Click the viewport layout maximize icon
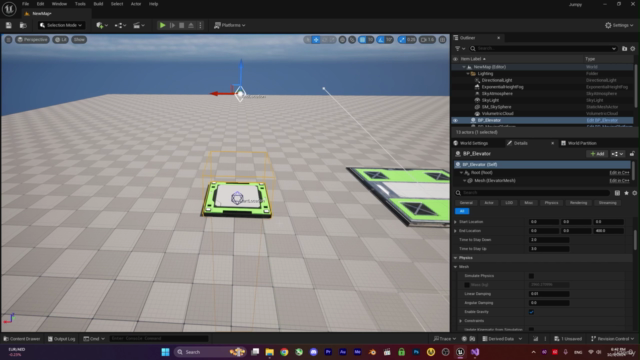The width and height of the screenshot is (640, 360). point(442,40)
